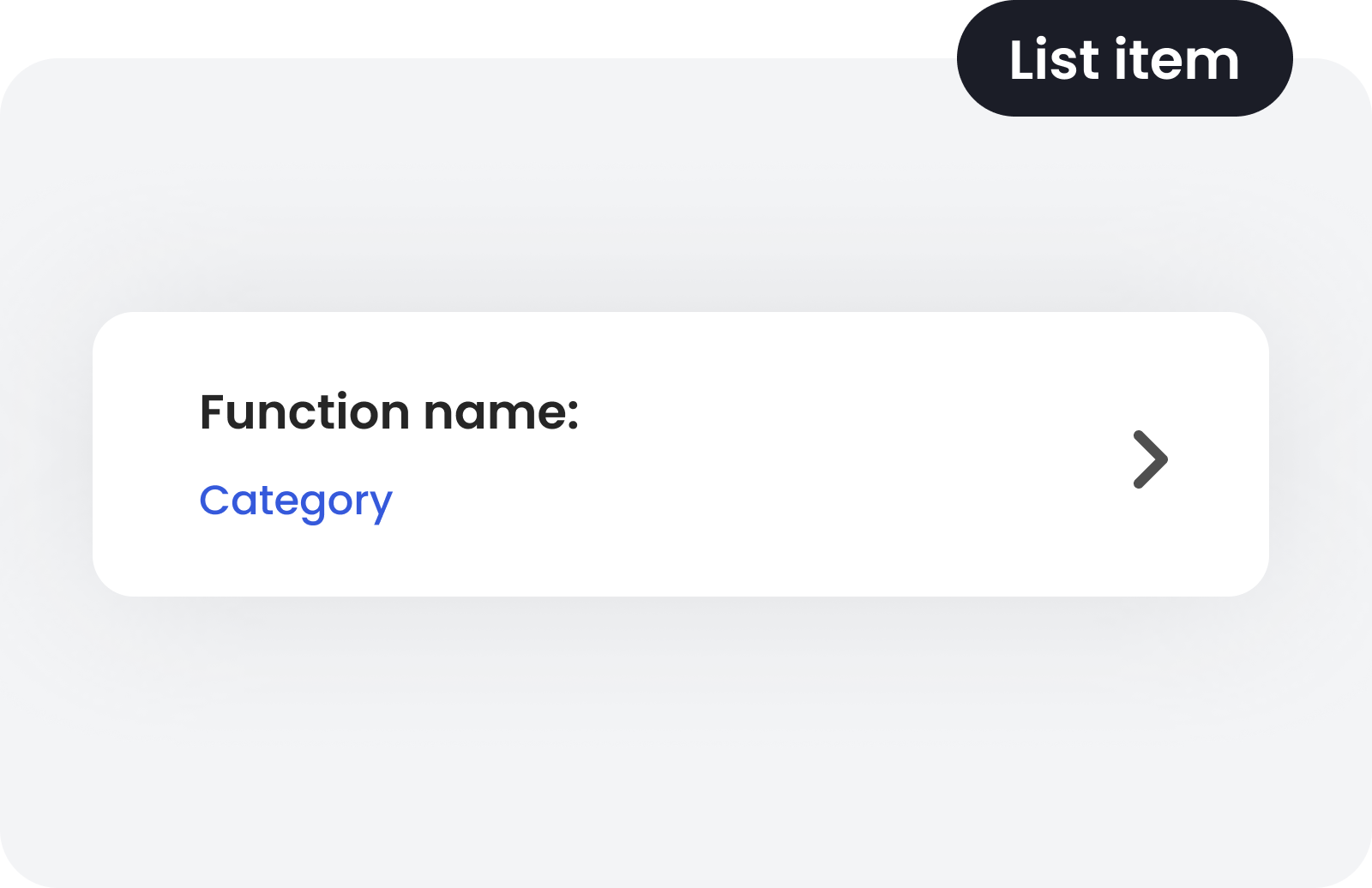
Task: Click the "Function name:" heading
Action: click(389, 412)
